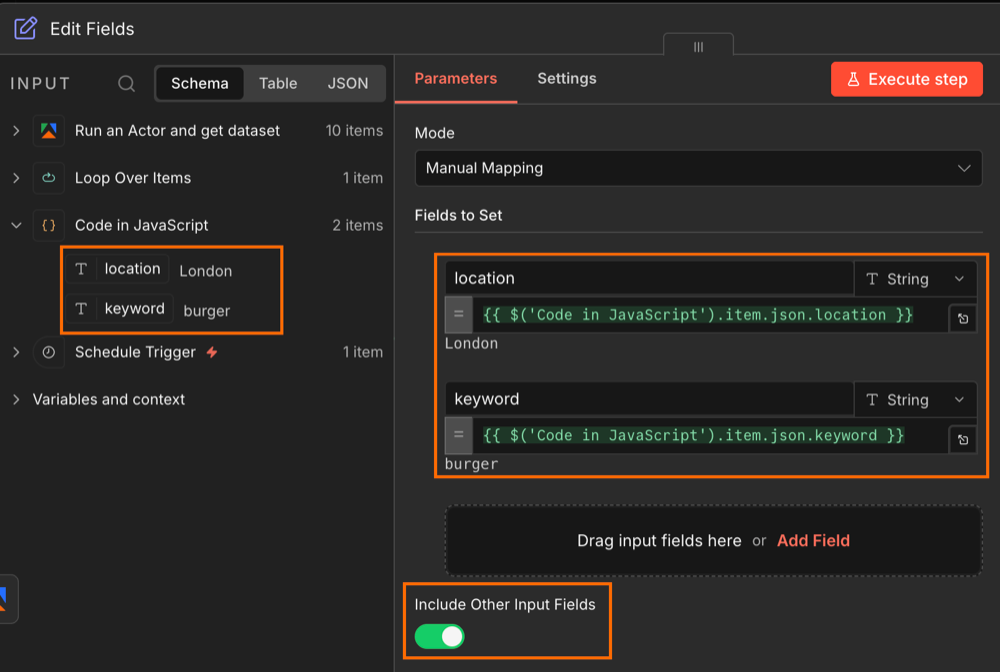Click Add Field to create a new field
This screenshot has height=672, width=1000.
pyautogui.click(x=813, y=540)
